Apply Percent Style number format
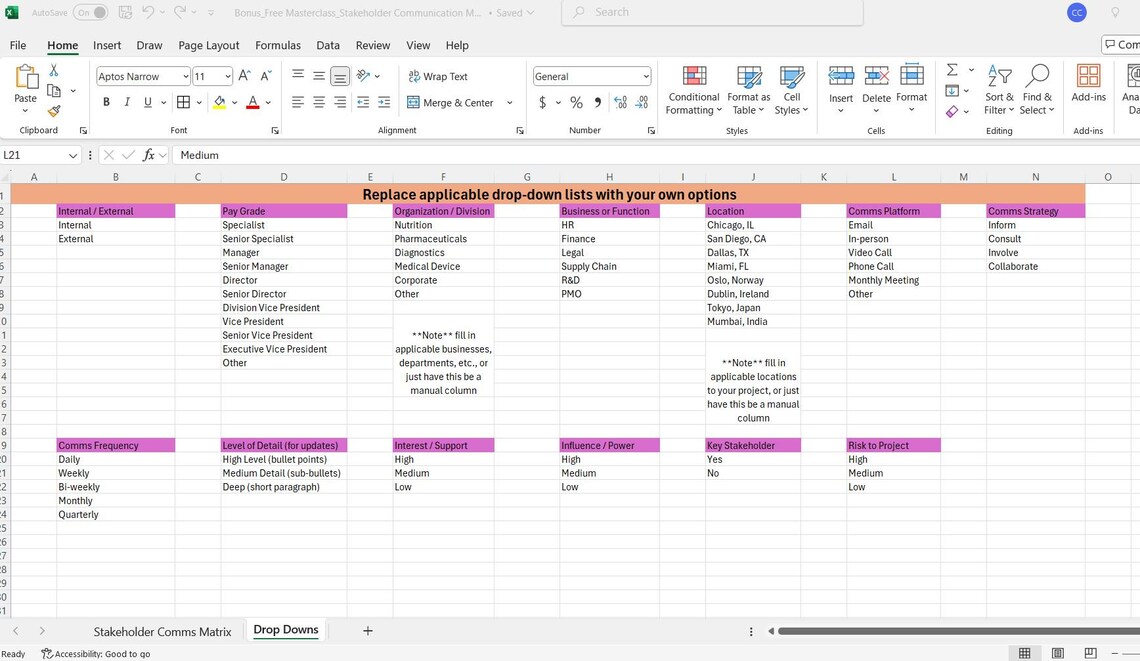Image resolution: width=1140 pixels, height=661 pixels. click(576, 102)
